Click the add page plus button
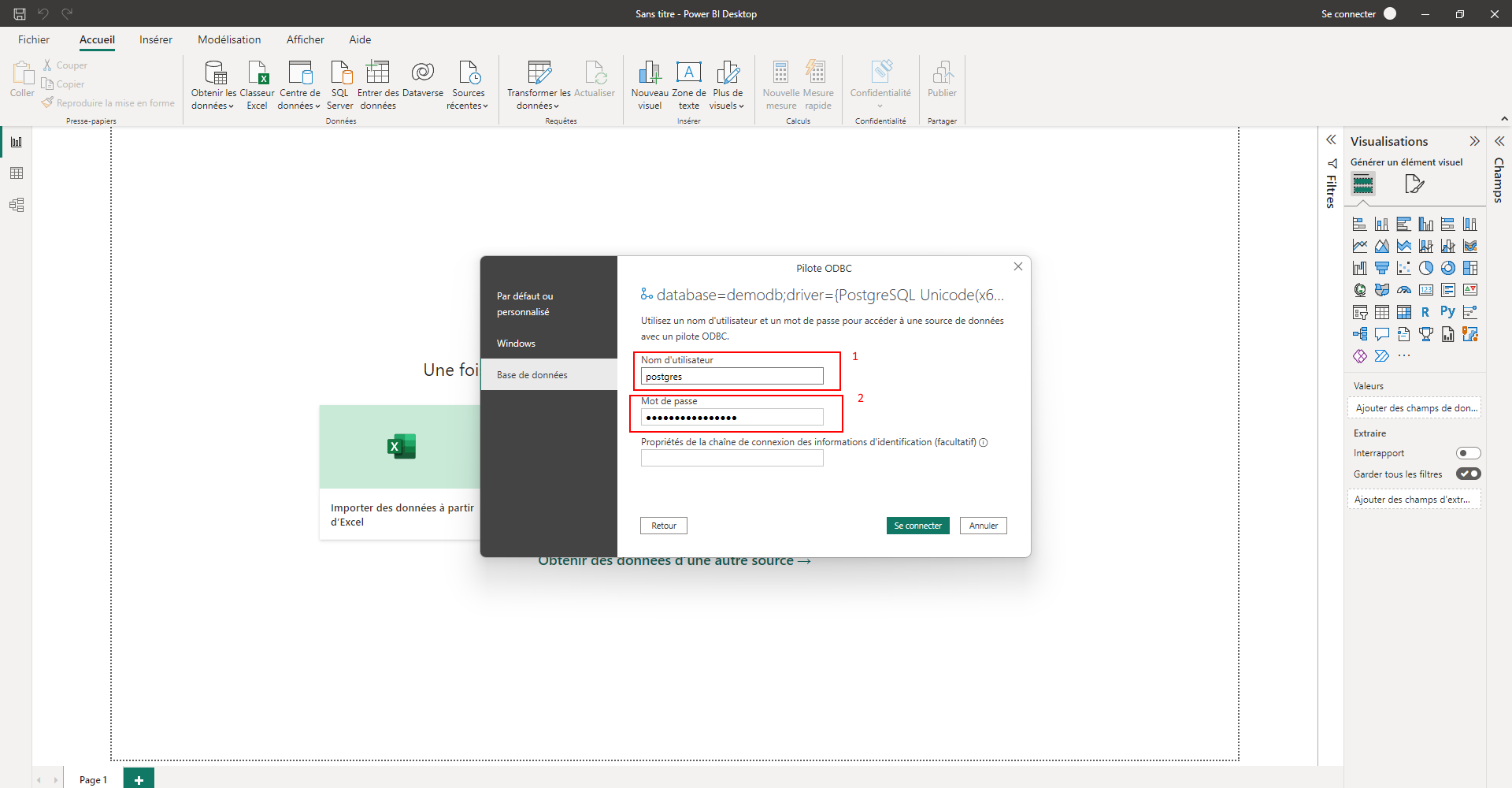The width and height of the screenshot is (1512, 788). (139, 779)
